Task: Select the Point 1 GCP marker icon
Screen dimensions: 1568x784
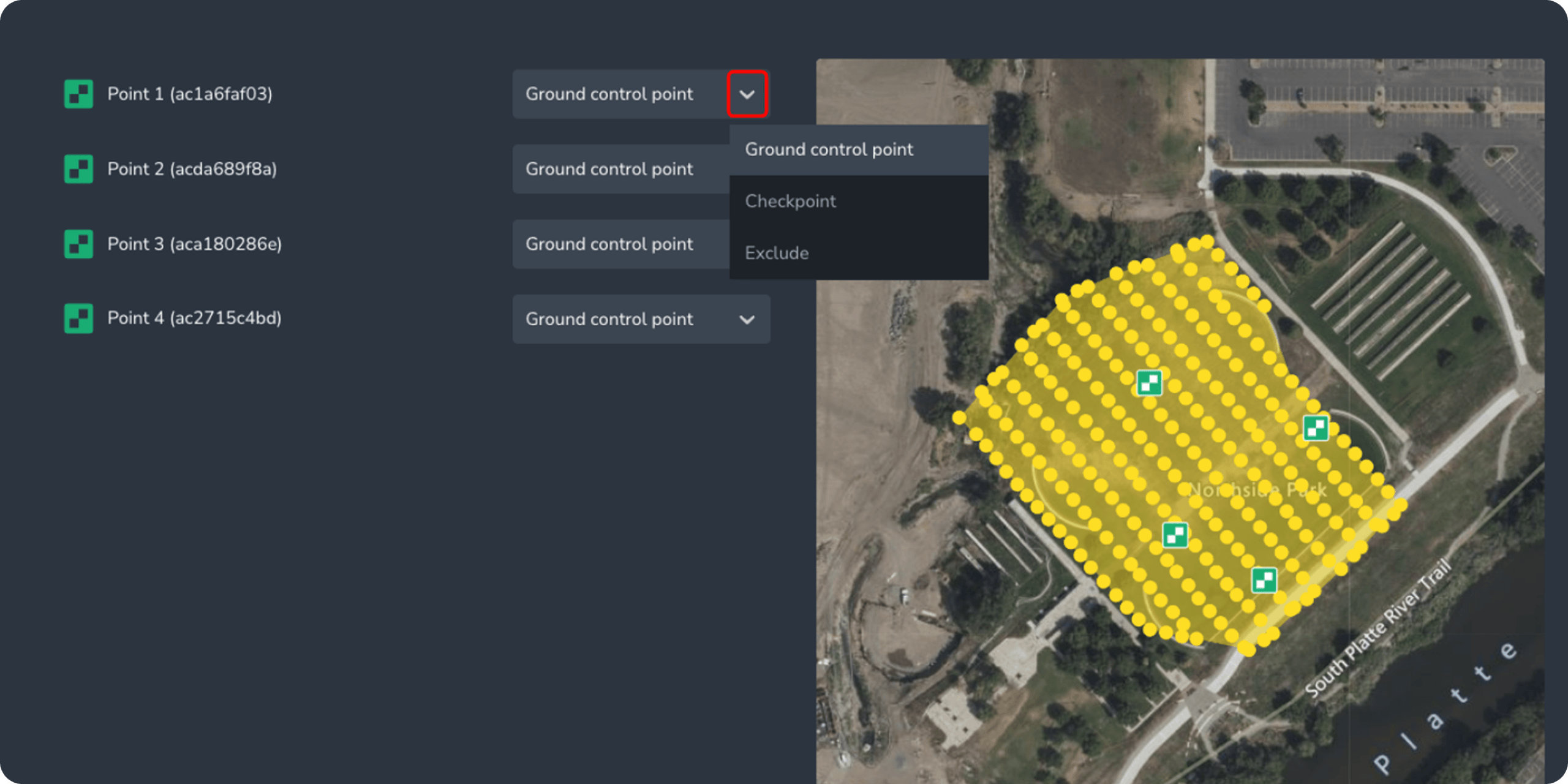Action: pos(78,94)
